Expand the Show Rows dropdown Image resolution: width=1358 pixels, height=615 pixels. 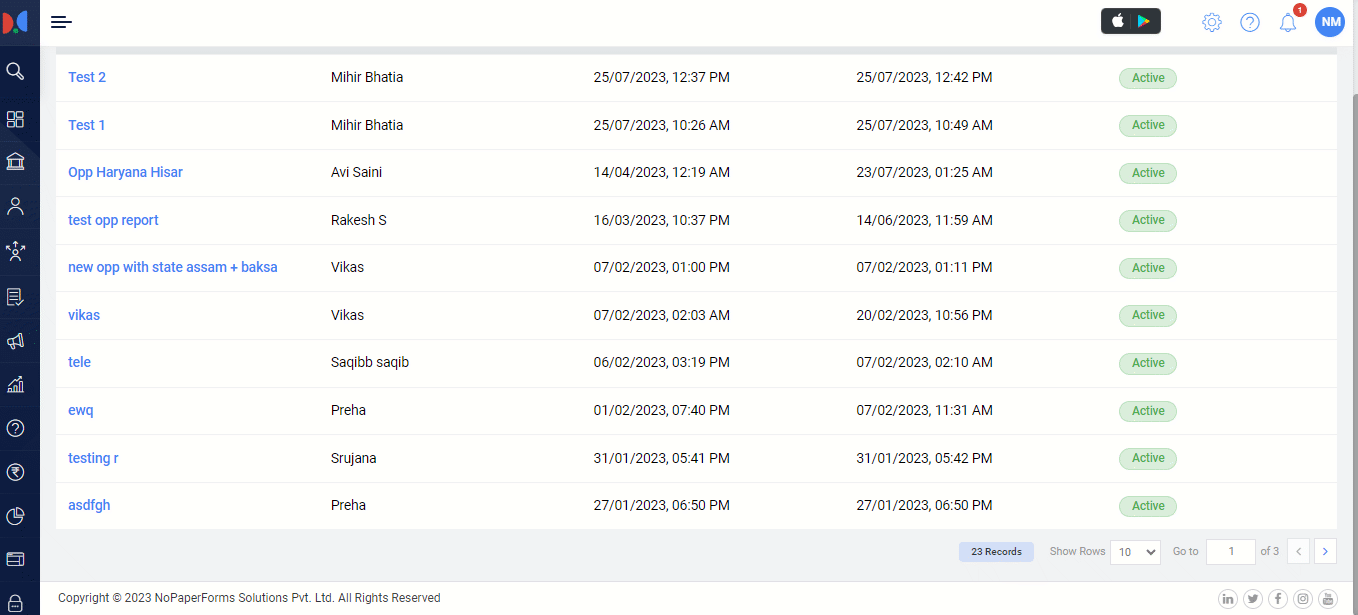click(x=1135, y=552)
